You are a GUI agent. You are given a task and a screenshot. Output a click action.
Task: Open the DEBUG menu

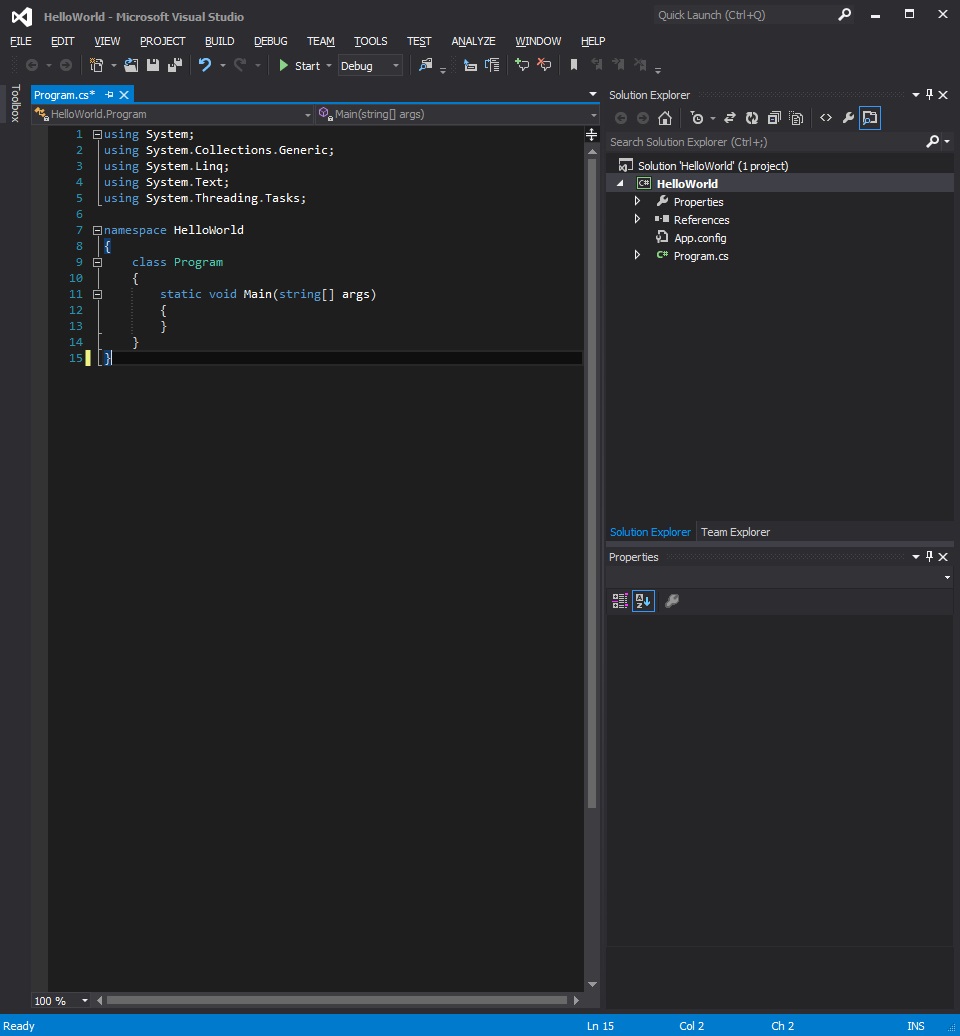click(270, 41)
